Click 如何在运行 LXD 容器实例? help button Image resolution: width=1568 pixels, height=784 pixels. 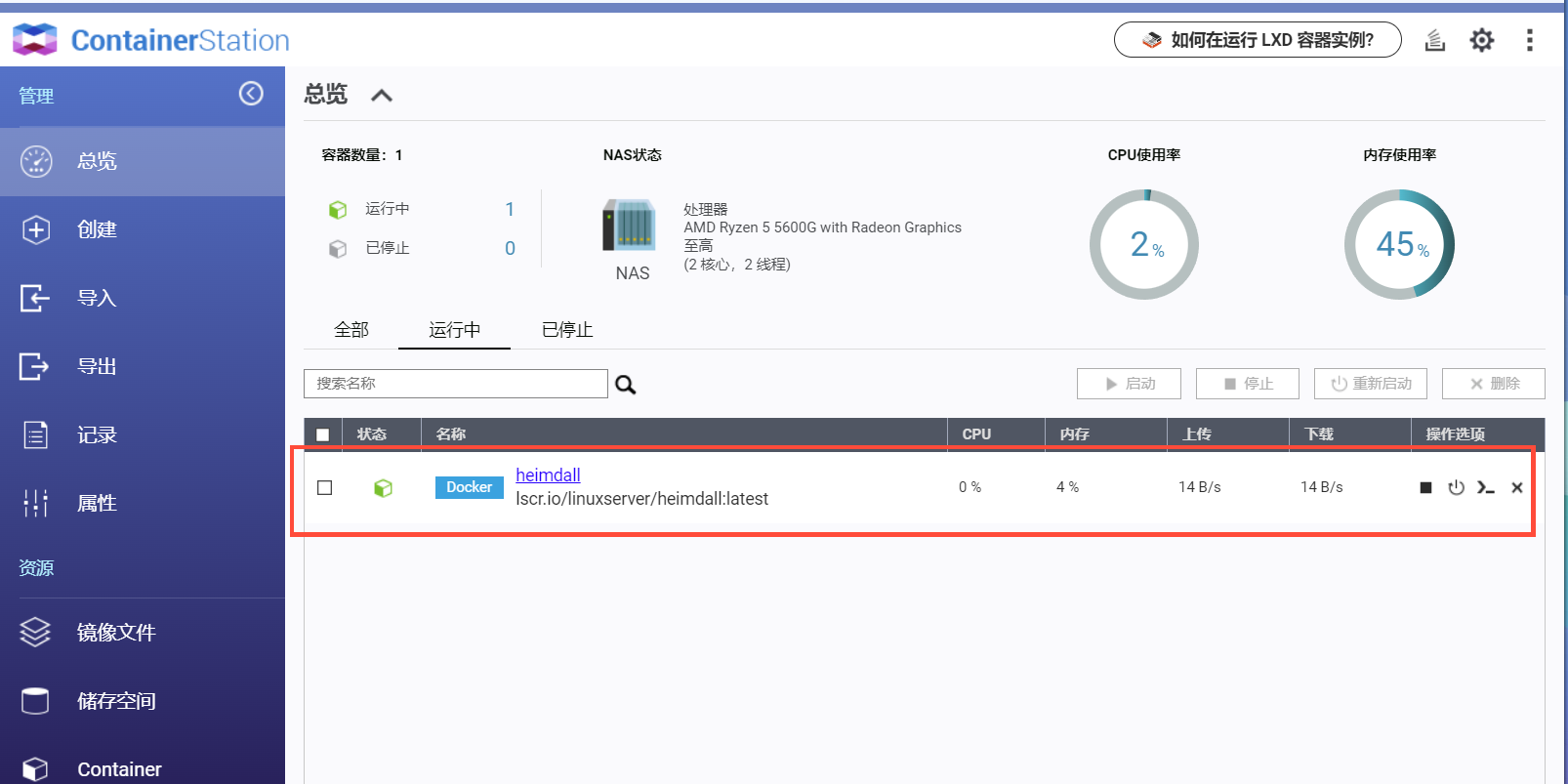(1258, 40)
